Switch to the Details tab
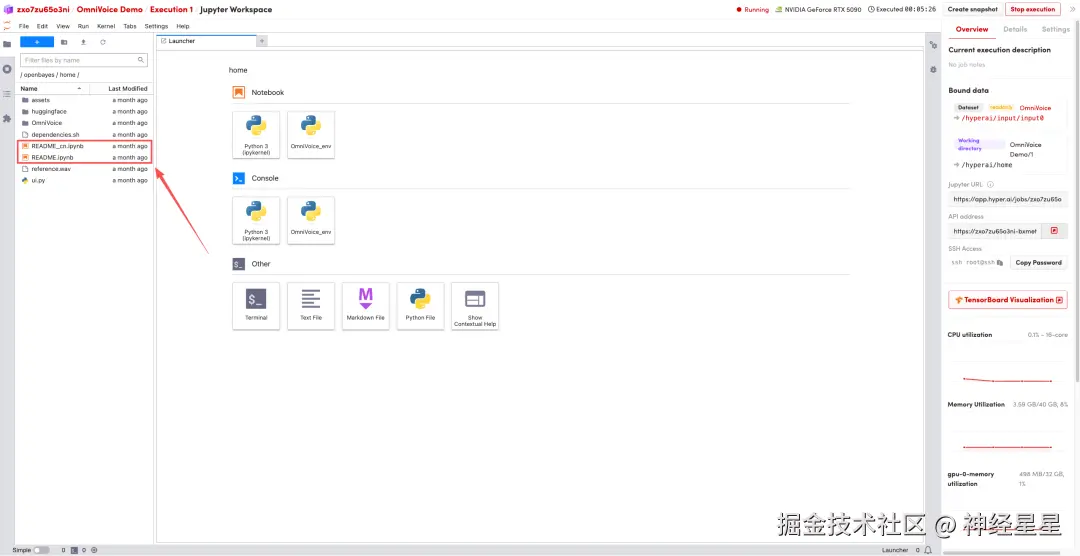This screenshot has height=556, width=1080. [1015, 29]
